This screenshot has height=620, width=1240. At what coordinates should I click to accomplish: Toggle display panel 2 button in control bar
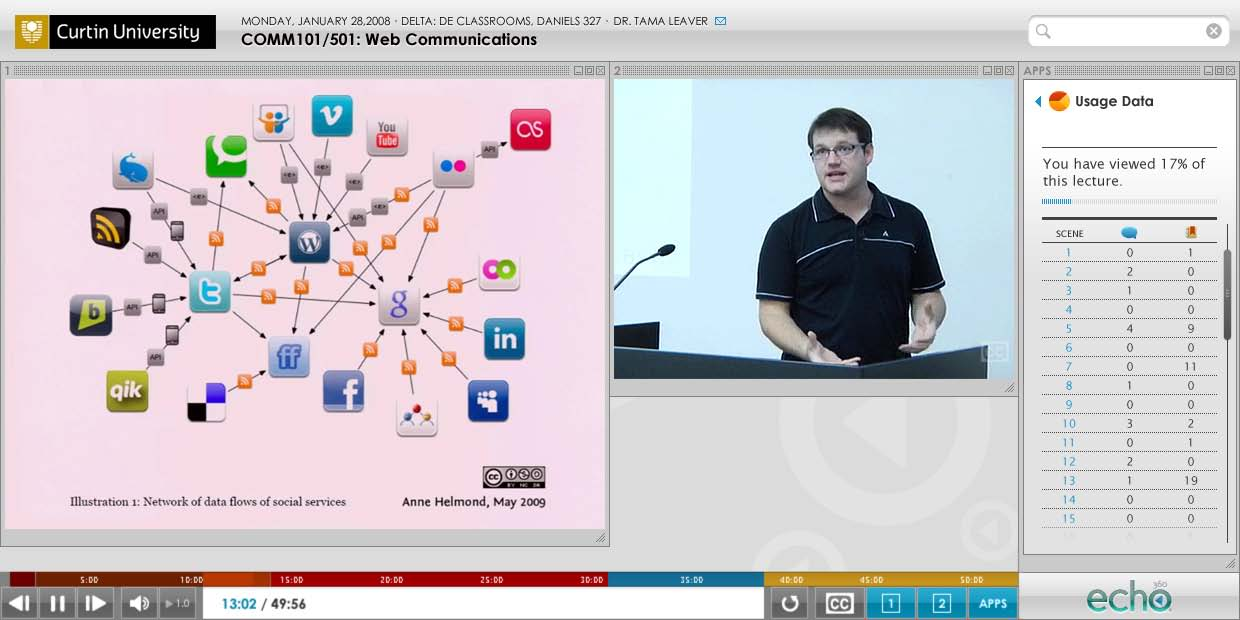coord(941,603)
